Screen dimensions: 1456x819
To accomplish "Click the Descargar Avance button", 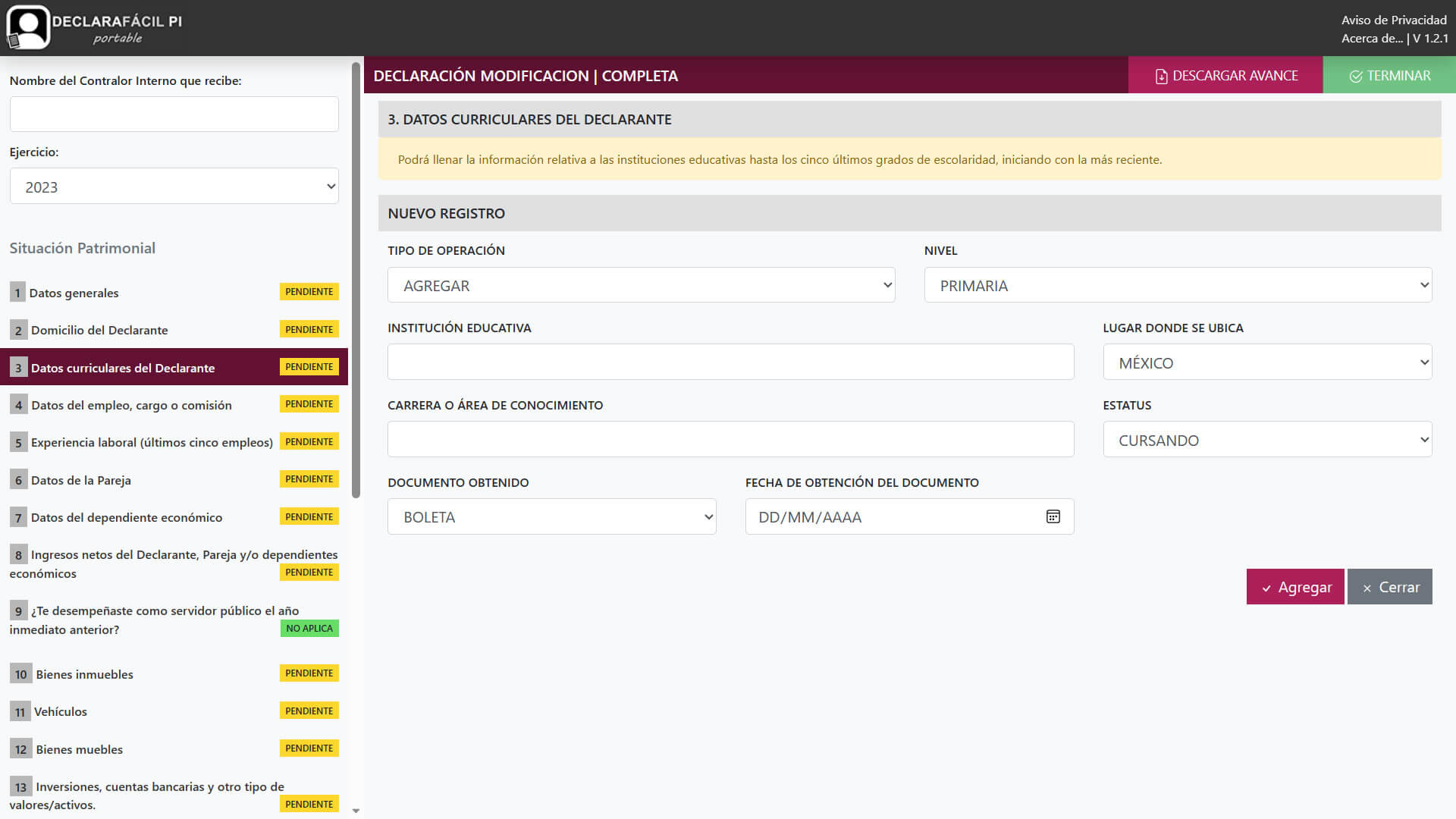I will (x=1225, y=75).
